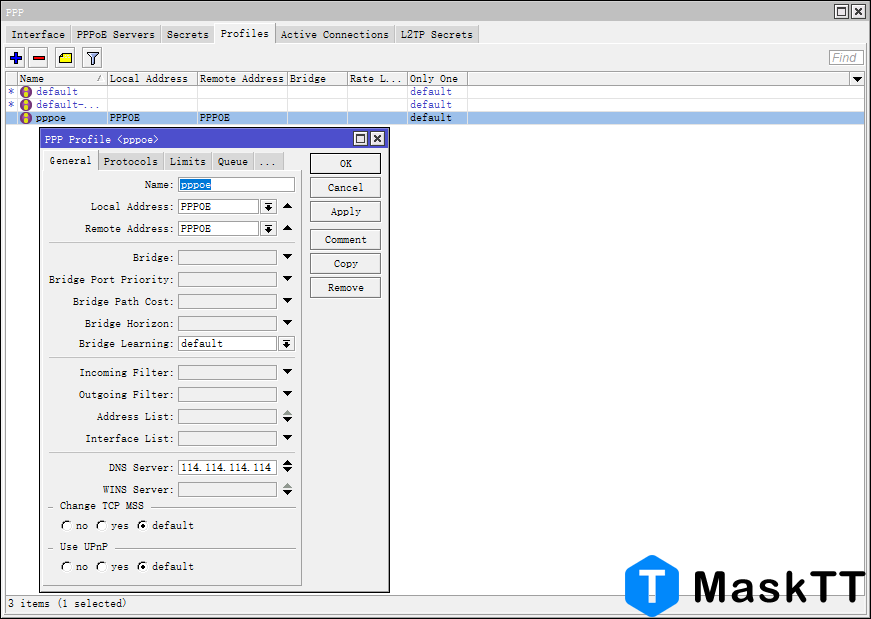Open the Limits tab in profile dialog
Image resolution: width=871 pixels, height=619 pixels.
click(187, 161)
